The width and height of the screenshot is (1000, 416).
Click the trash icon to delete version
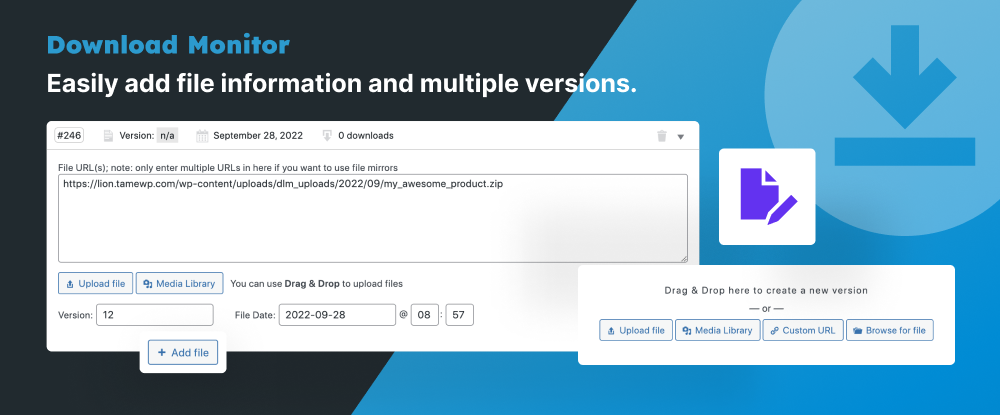pyautogui.click(x=661, y=136)
